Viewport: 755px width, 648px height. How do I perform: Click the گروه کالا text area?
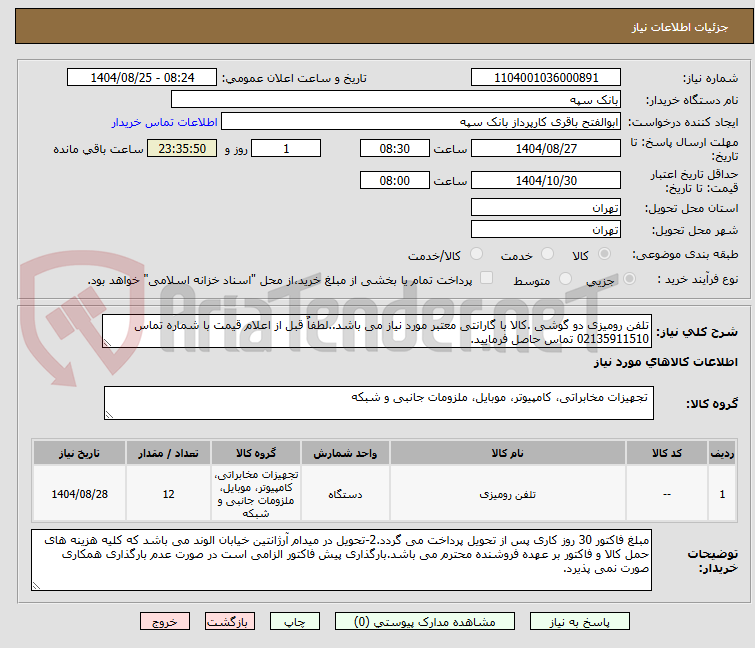pos(378,403)
